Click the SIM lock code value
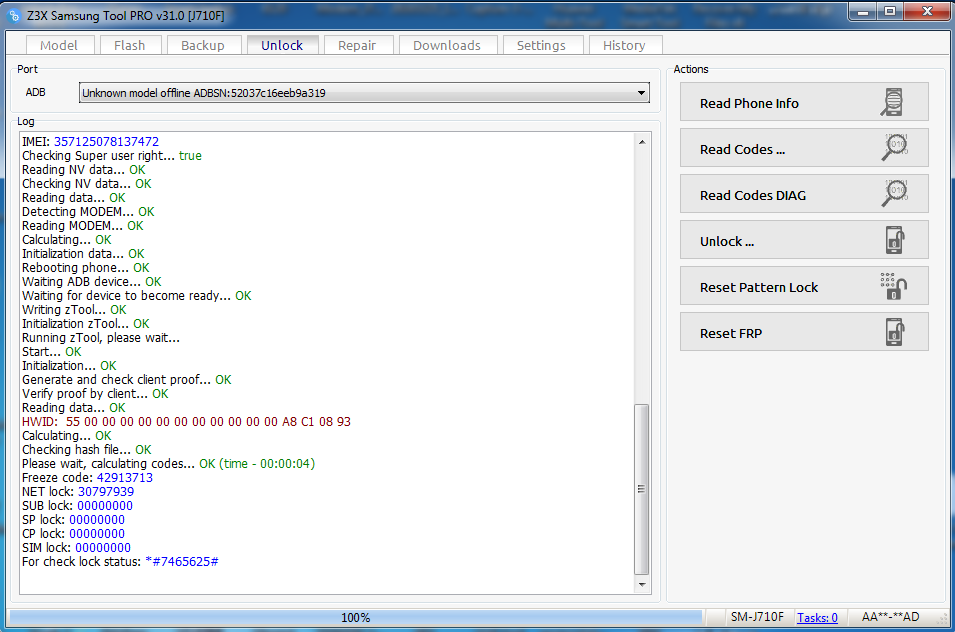This screenshot has width=955, height=632. [x=103, y=547]
